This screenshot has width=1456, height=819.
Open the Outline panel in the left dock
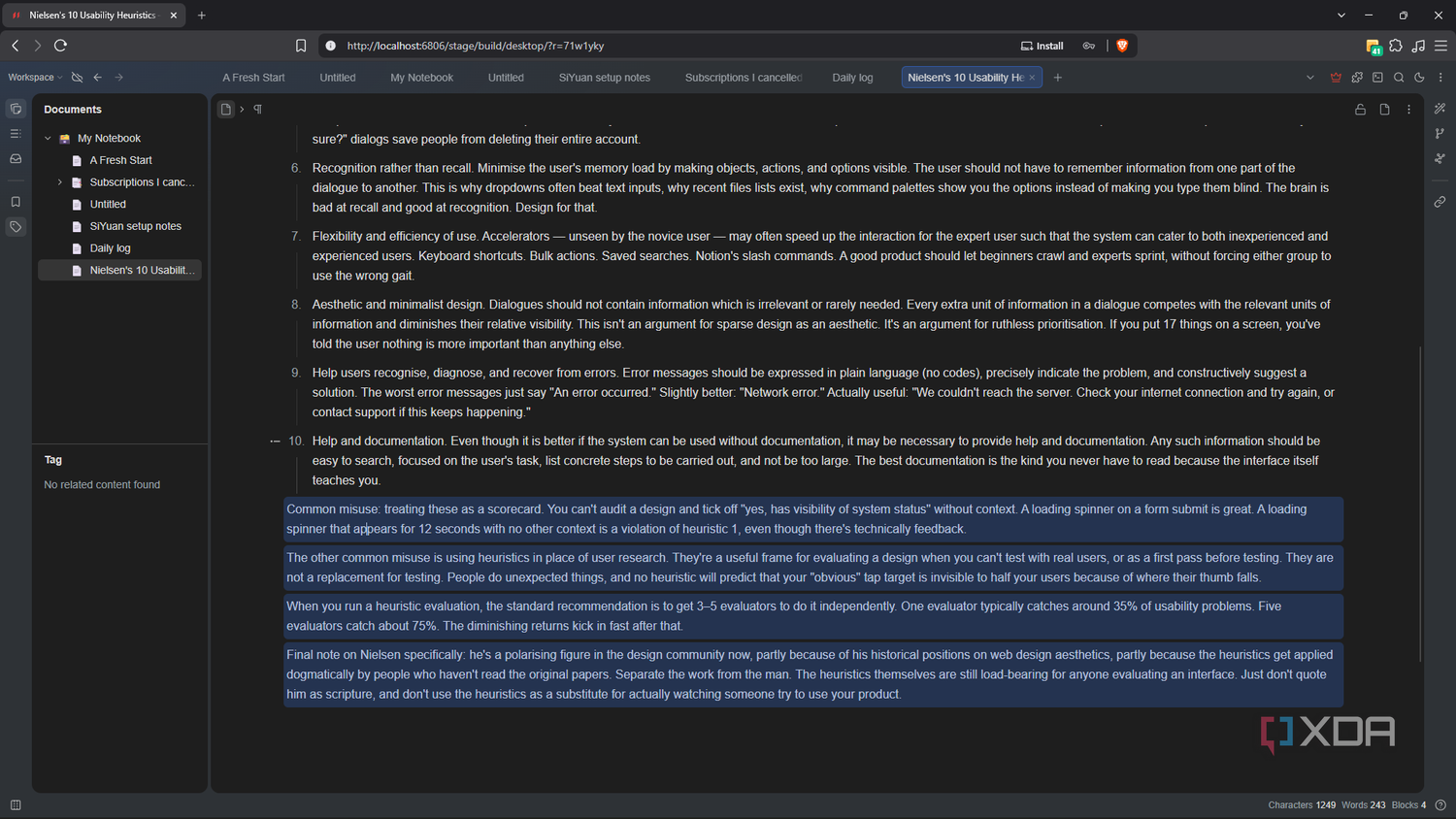[16, 134]
